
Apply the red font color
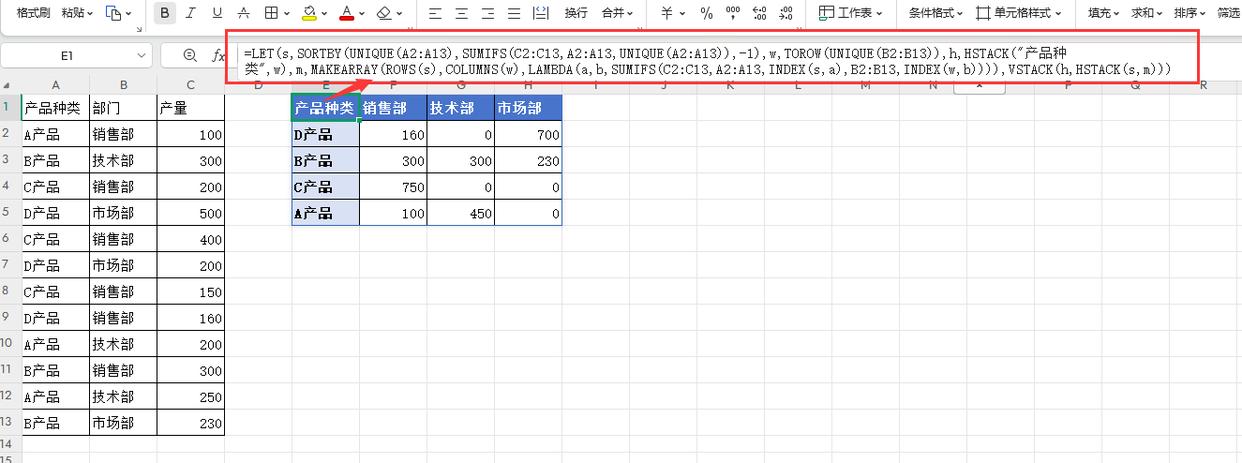click(346, 13)
